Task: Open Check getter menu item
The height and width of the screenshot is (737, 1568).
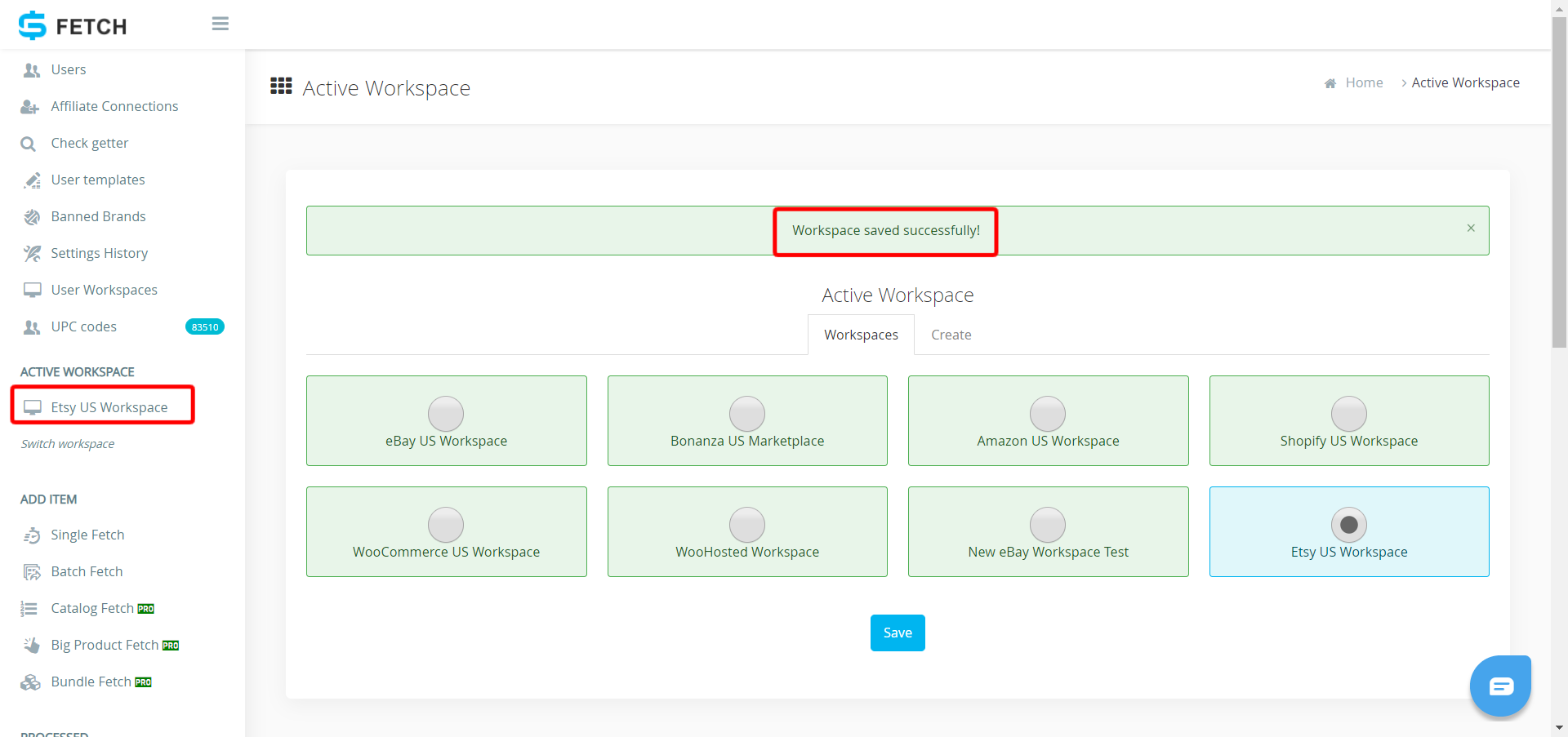Action: 90,144
